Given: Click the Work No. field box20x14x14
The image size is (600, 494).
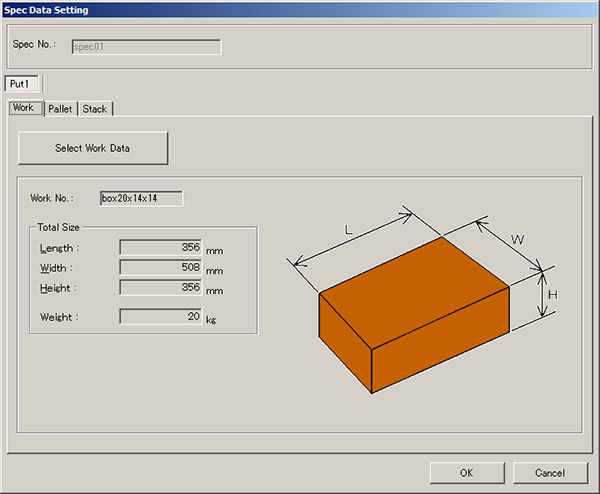Looking at the screenshot, I should (141, 198).
